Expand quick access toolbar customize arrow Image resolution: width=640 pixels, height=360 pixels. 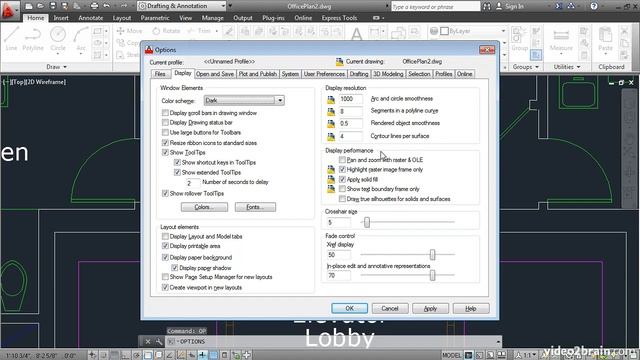click(x=230, y=6)
